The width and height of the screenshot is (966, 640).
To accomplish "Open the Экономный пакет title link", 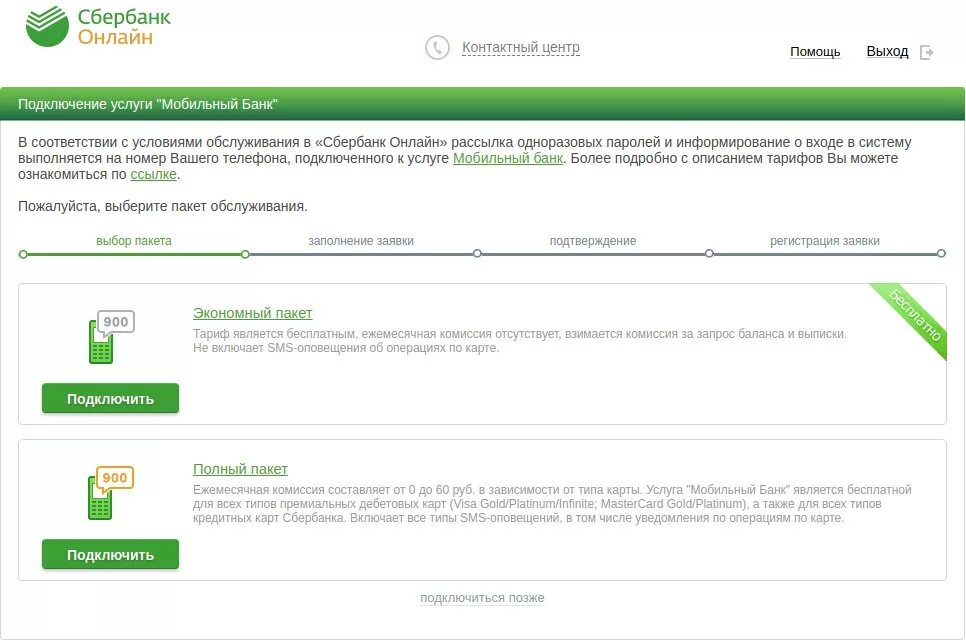I will click(x=253, y=313).
